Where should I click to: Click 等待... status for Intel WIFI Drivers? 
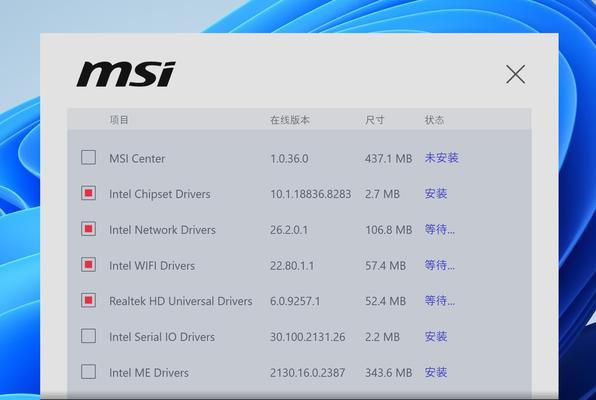click(x=439, y=265)
